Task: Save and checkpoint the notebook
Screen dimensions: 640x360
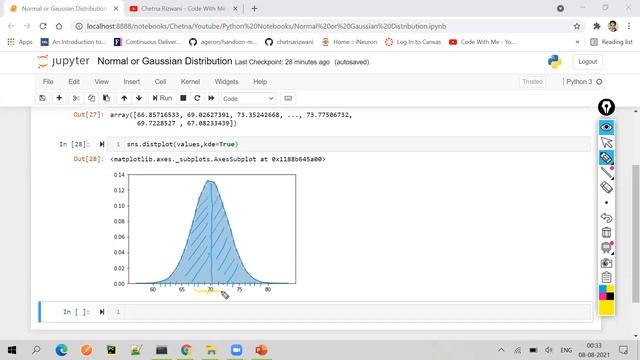Action: click(42, 98)
